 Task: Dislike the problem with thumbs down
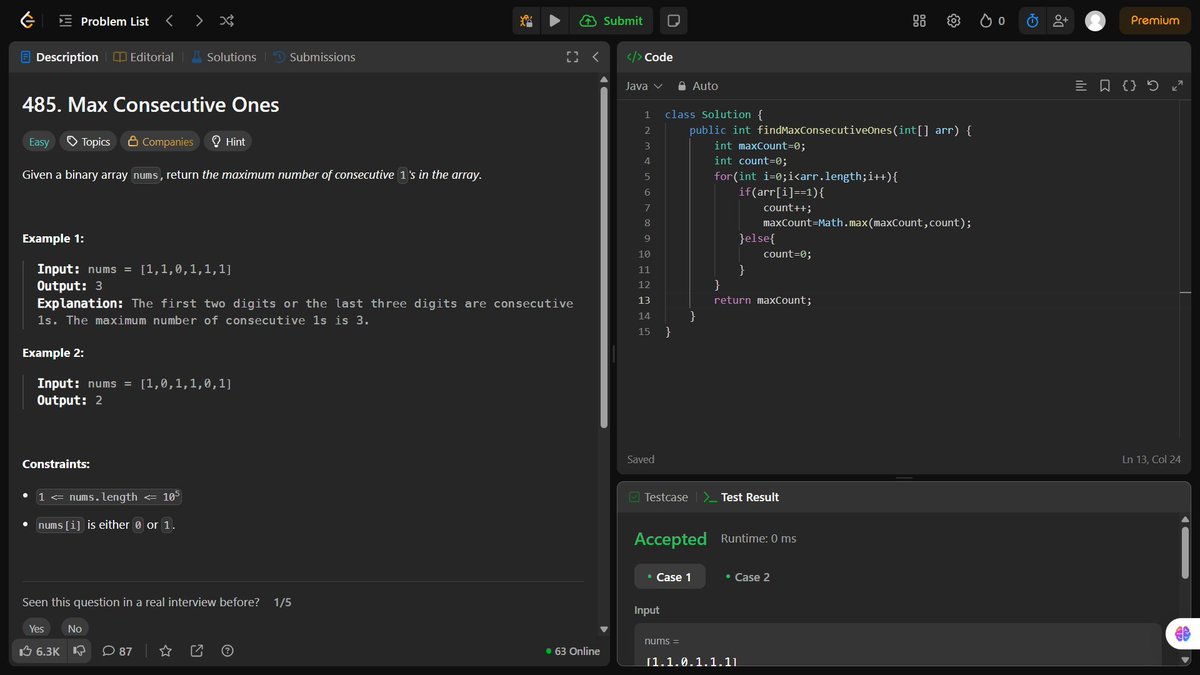pos(79,651)
